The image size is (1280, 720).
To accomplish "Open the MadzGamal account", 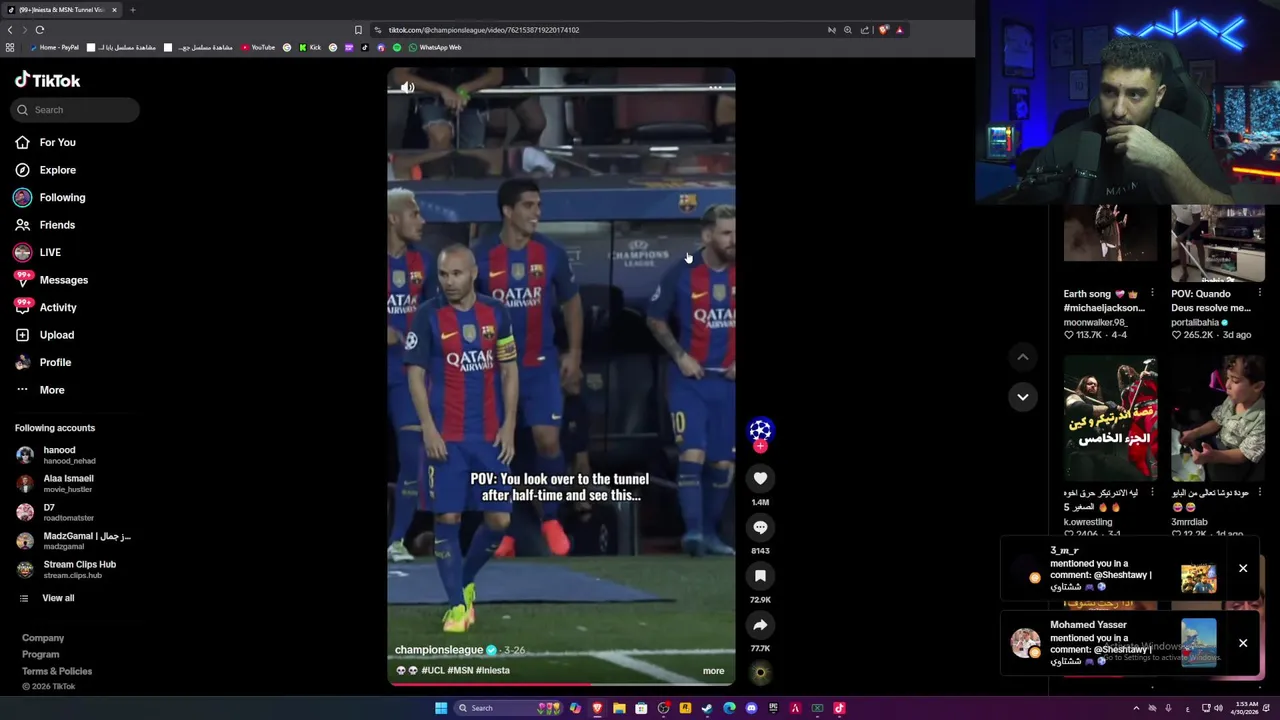I will (73, 541).
